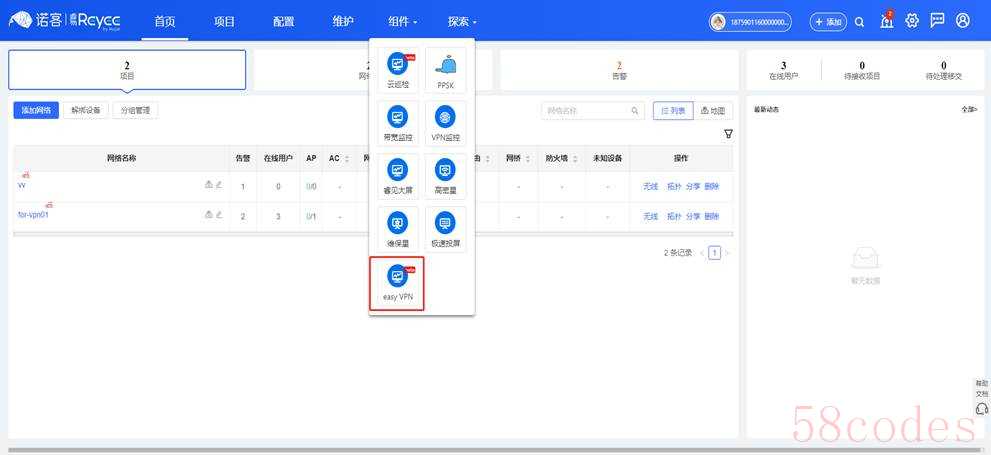Go to next page arrow in pagination
This screenshot has height=455, width=991.
[727, 253]
